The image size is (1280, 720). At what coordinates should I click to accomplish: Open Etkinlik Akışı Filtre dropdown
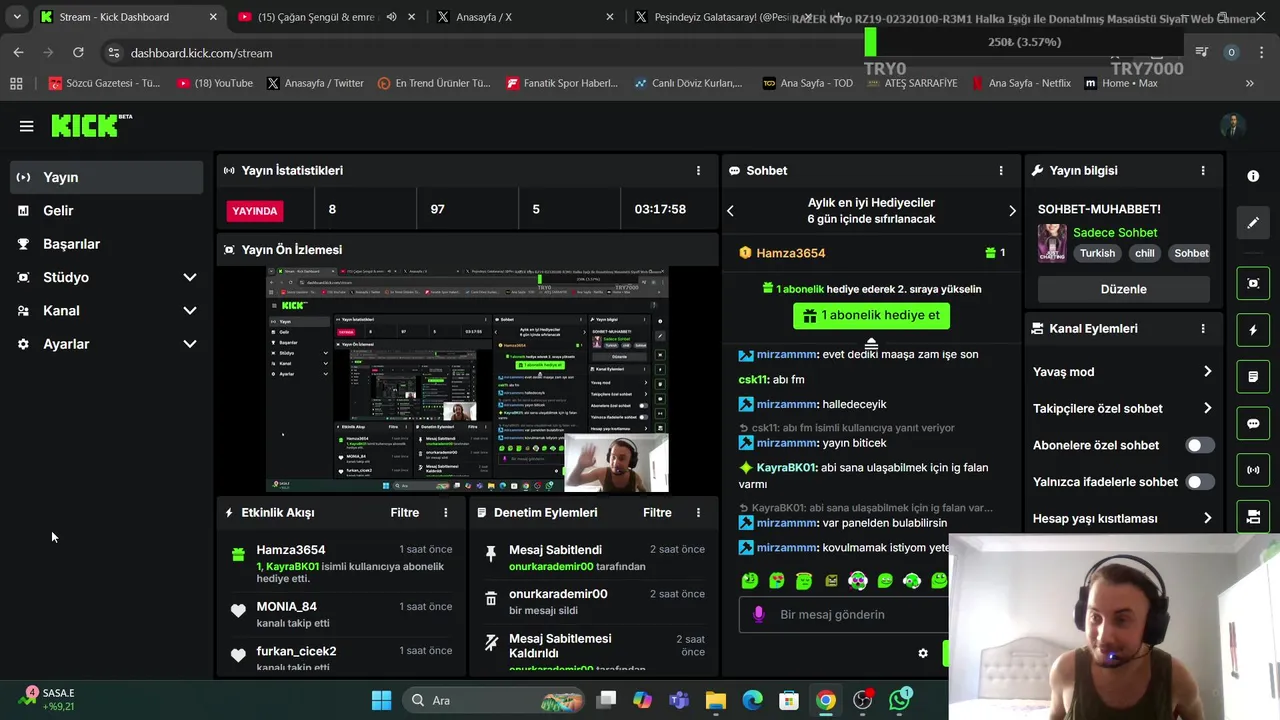pos(404,512)
